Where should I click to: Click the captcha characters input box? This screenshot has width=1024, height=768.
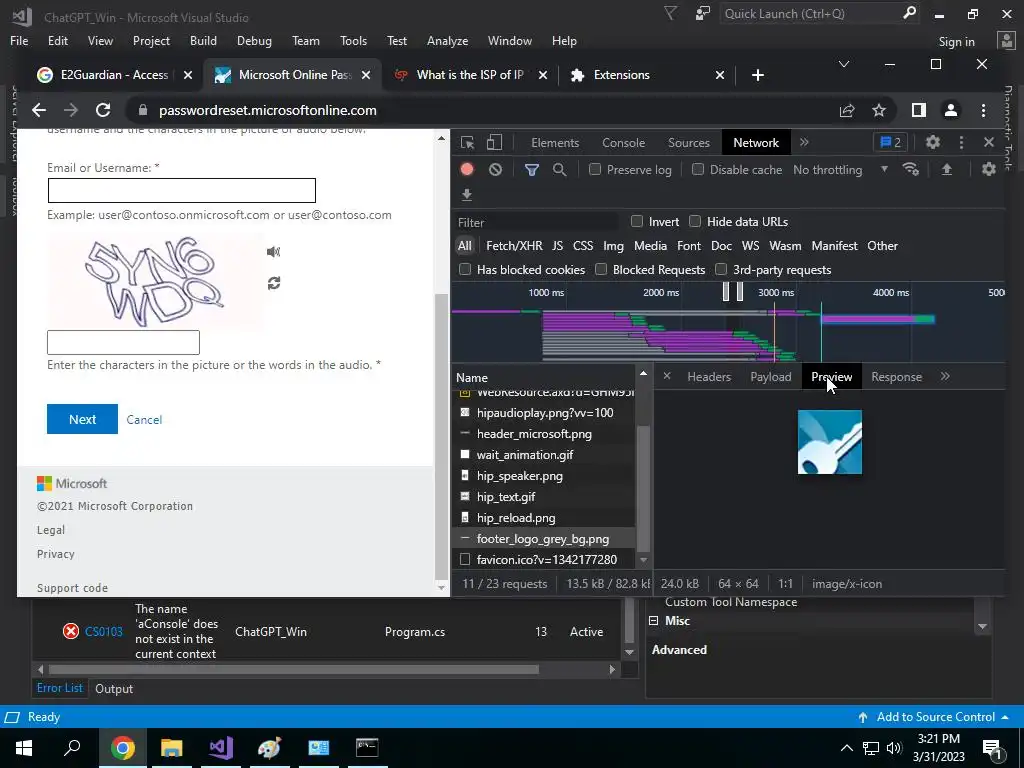pyautogui.click(x=123, y=342)
